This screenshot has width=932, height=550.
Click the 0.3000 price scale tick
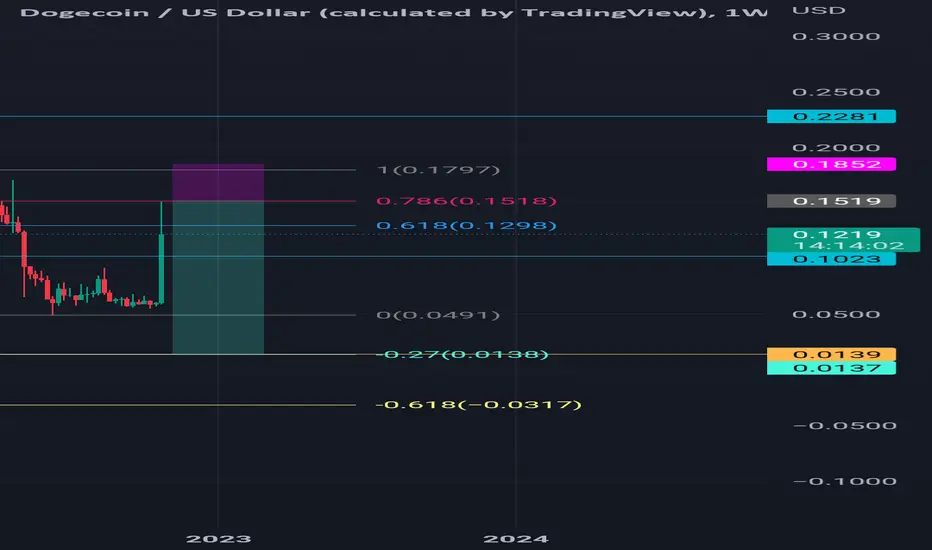836,36
